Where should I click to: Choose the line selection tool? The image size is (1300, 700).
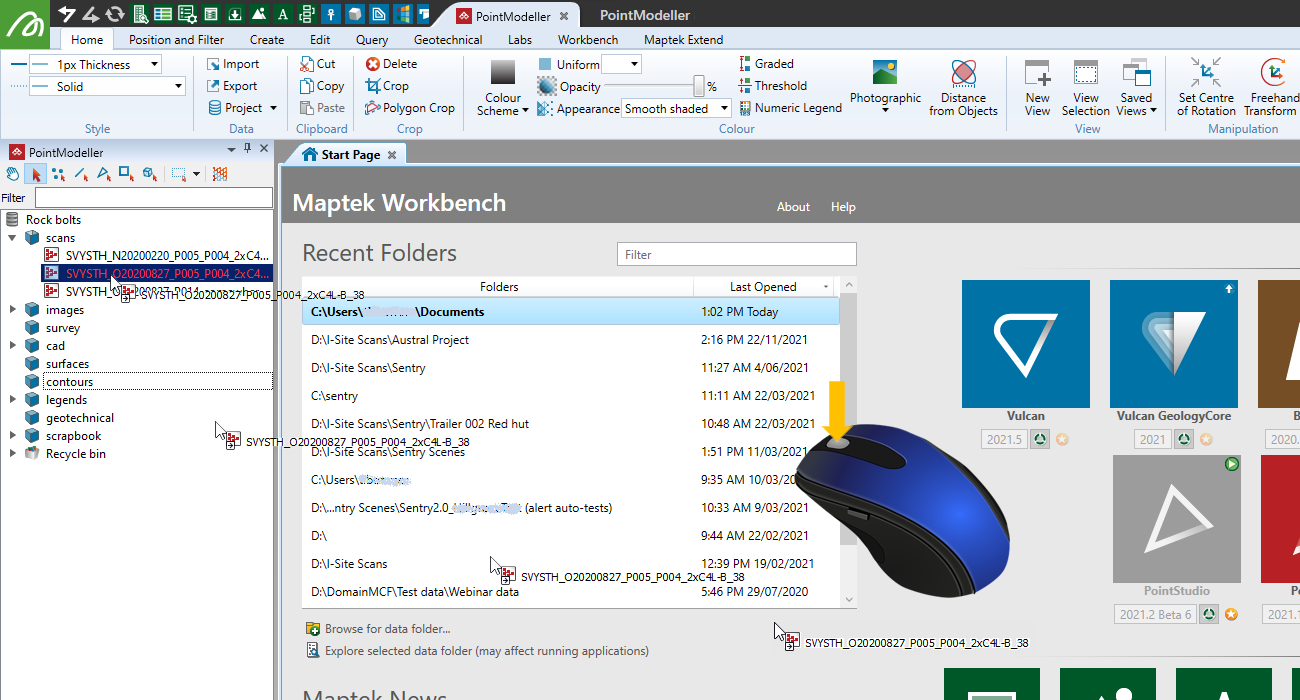click(x=81, y=174)
